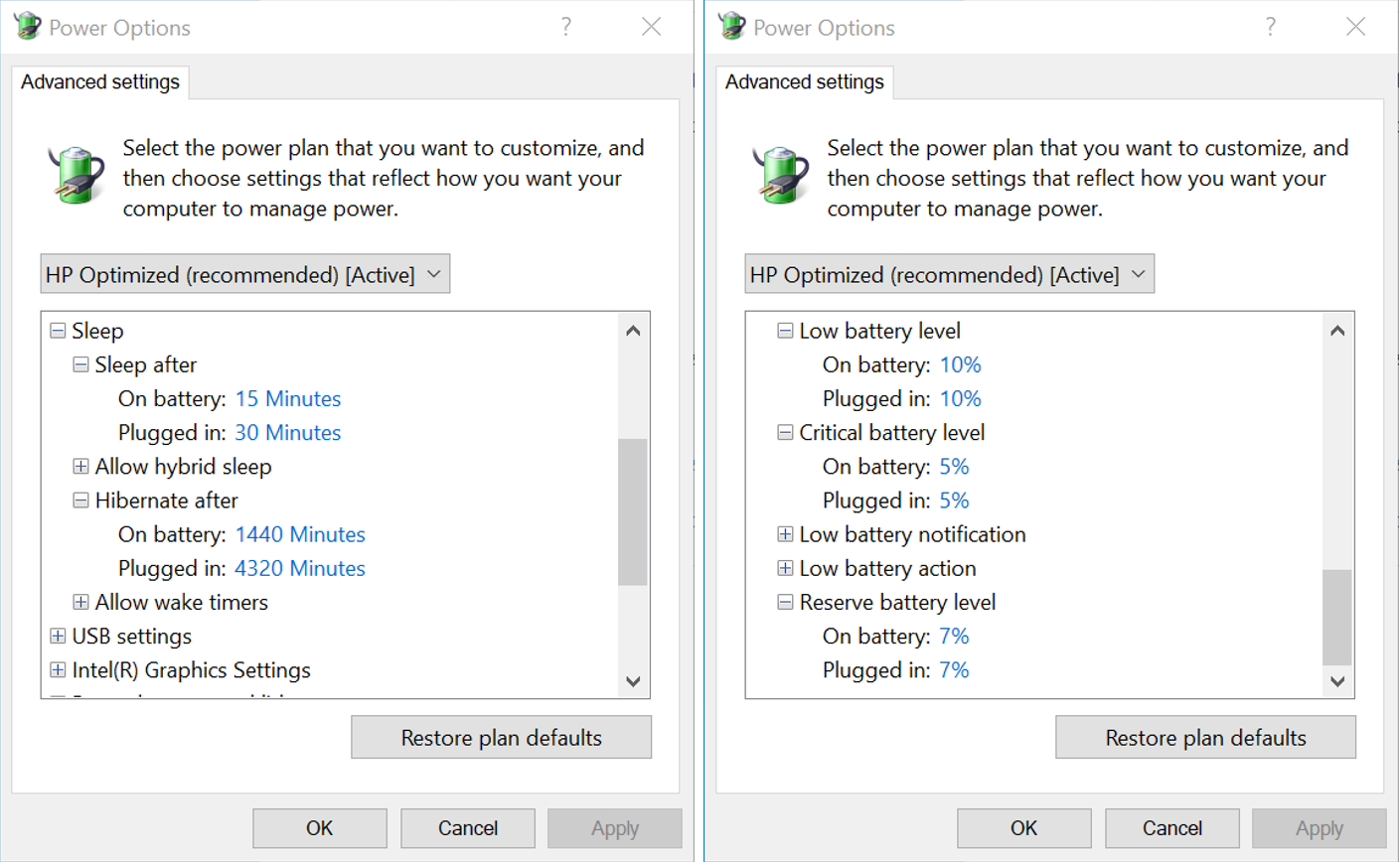Click Hibernate plugged in value 4320 Minutes
This screenshot has height=862, width=1400.
pos(300,568)
